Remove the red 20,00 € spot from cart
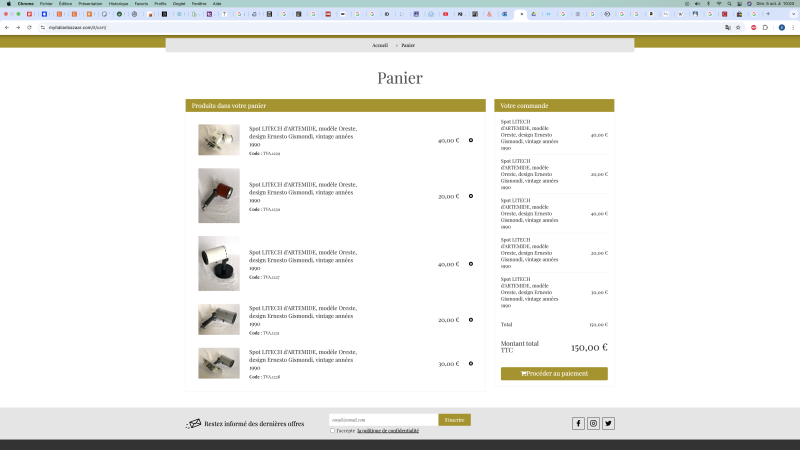 [x=471, y=196]
